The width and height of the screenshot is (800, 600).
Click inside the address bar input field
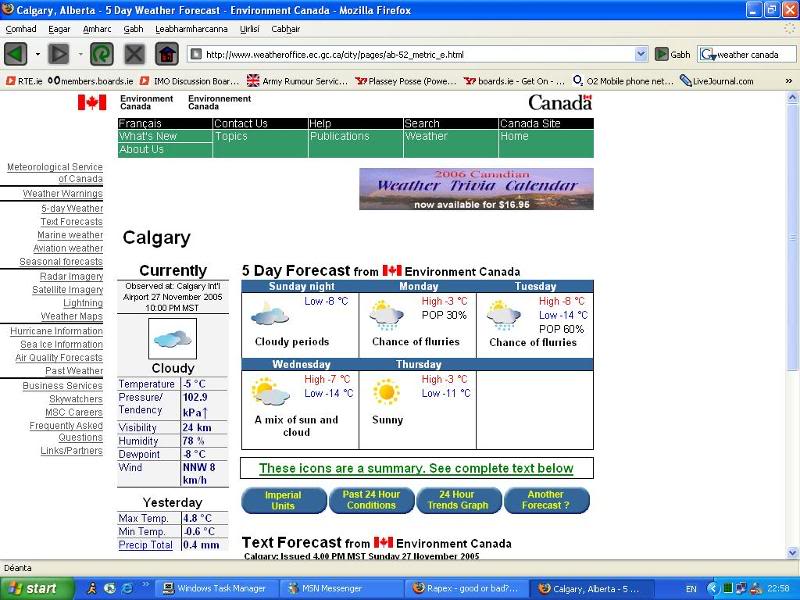pyautogui.click(x=400, y=54)
